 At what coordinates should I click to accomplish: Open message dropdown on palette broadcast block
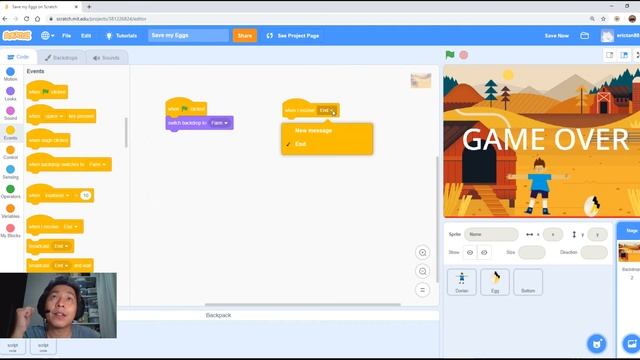(61, 246)
